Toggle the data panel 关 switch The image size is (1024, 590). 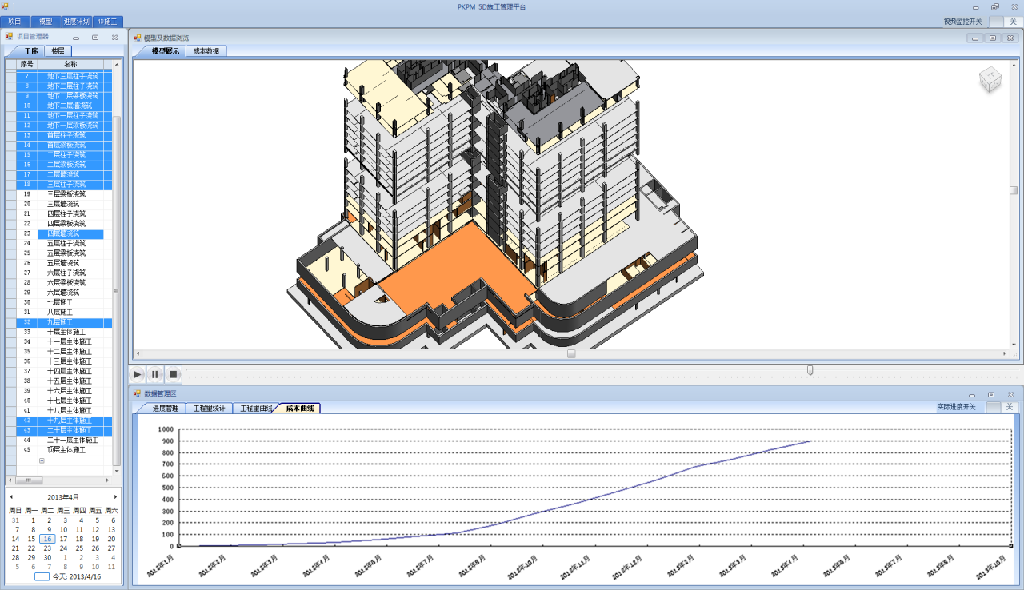(x=1009, y=407)
